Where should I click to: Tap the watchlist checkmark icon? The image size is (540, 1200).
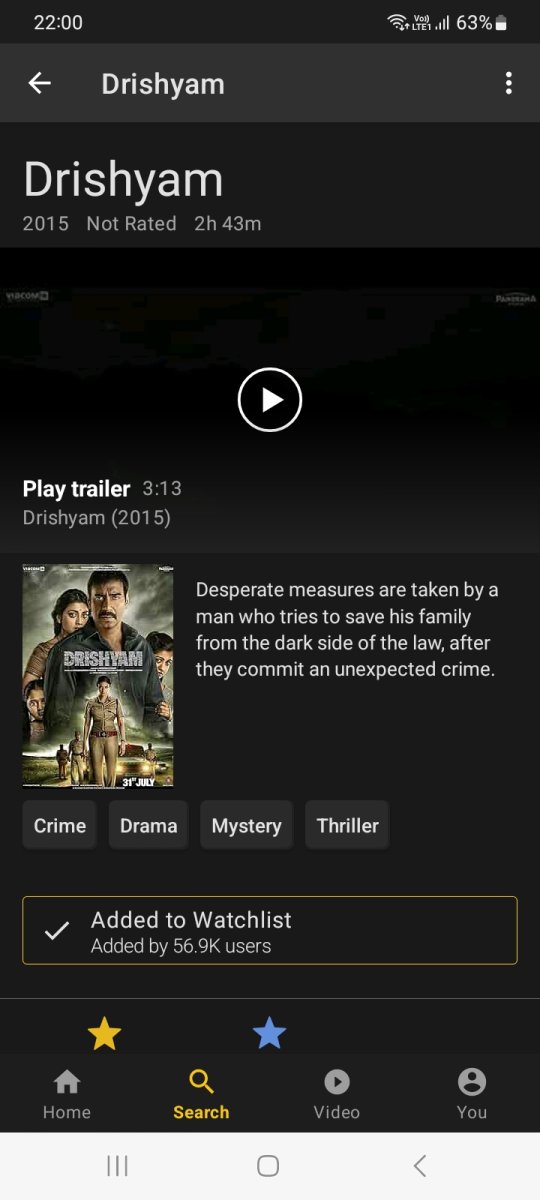[57, 931]
